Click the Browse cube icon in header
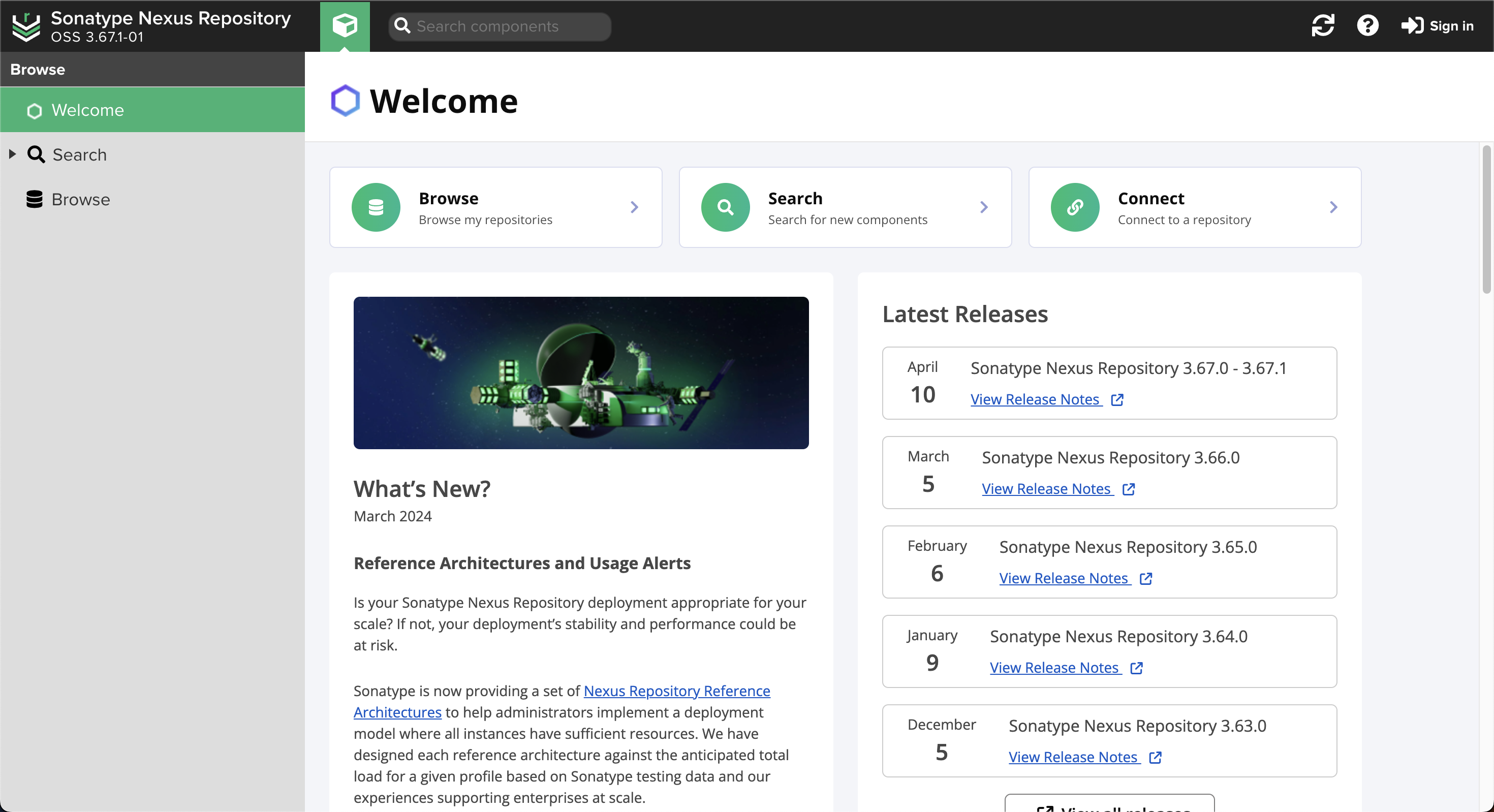Image resolution: width=1494 pixels, height=812 pixels. tap(345, 26)
